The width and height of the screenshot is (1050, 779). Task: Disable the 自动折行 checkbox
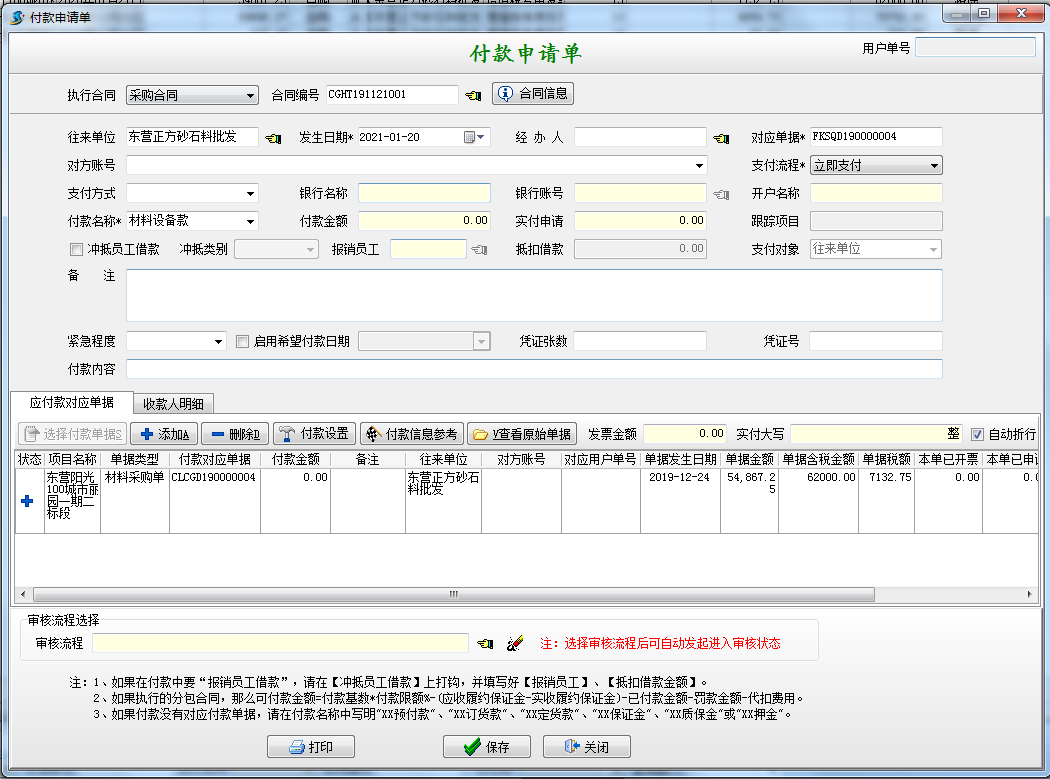977,433
